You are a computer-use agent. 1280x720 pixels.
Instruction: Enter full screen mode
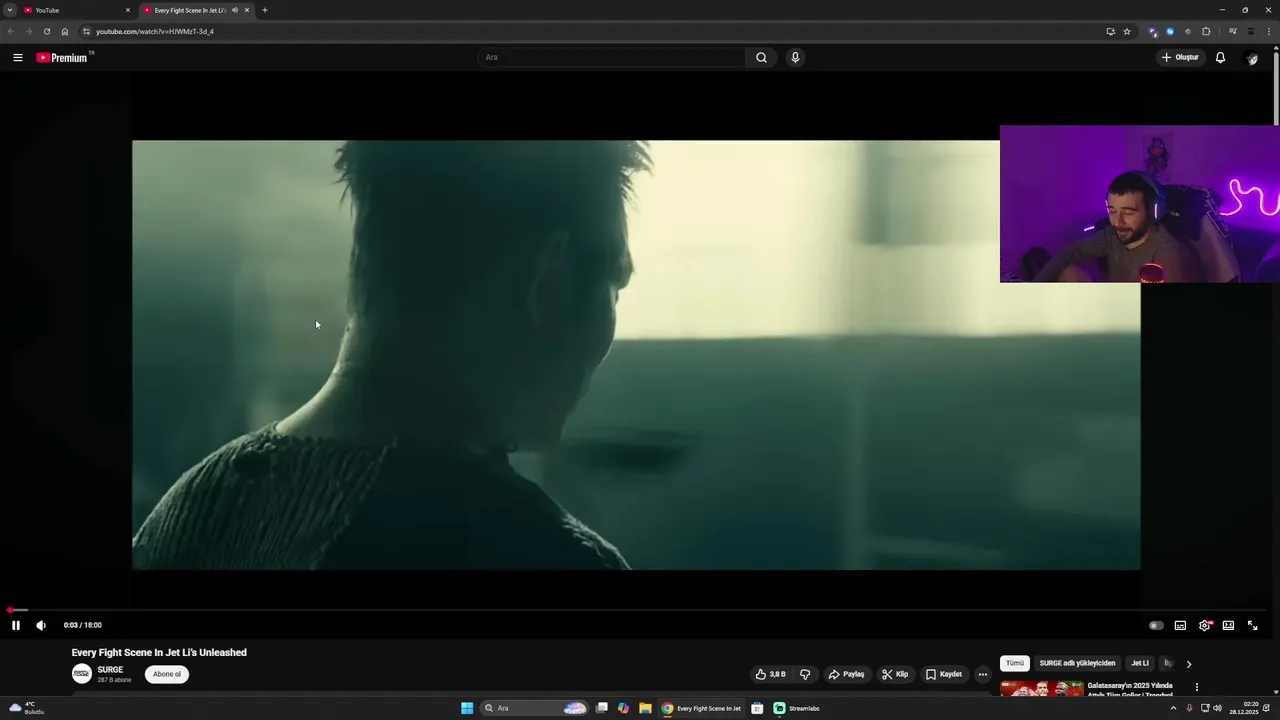[1252, 625]
